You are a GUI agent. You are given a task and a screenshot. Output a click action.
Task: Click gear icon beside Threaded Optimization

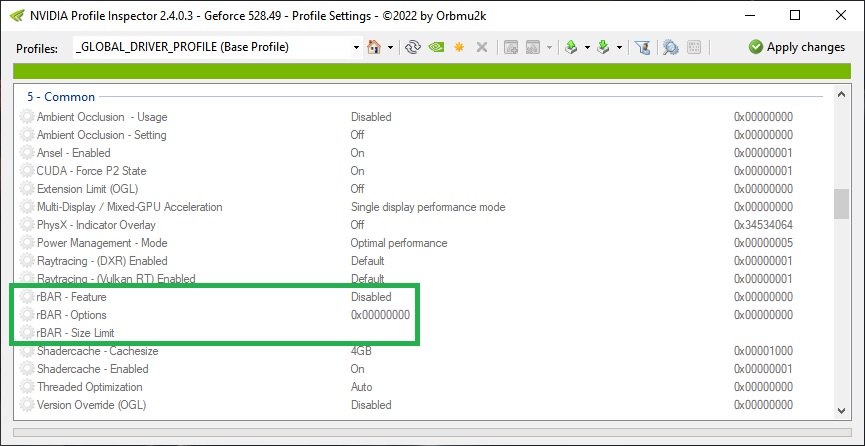(26, 387)
